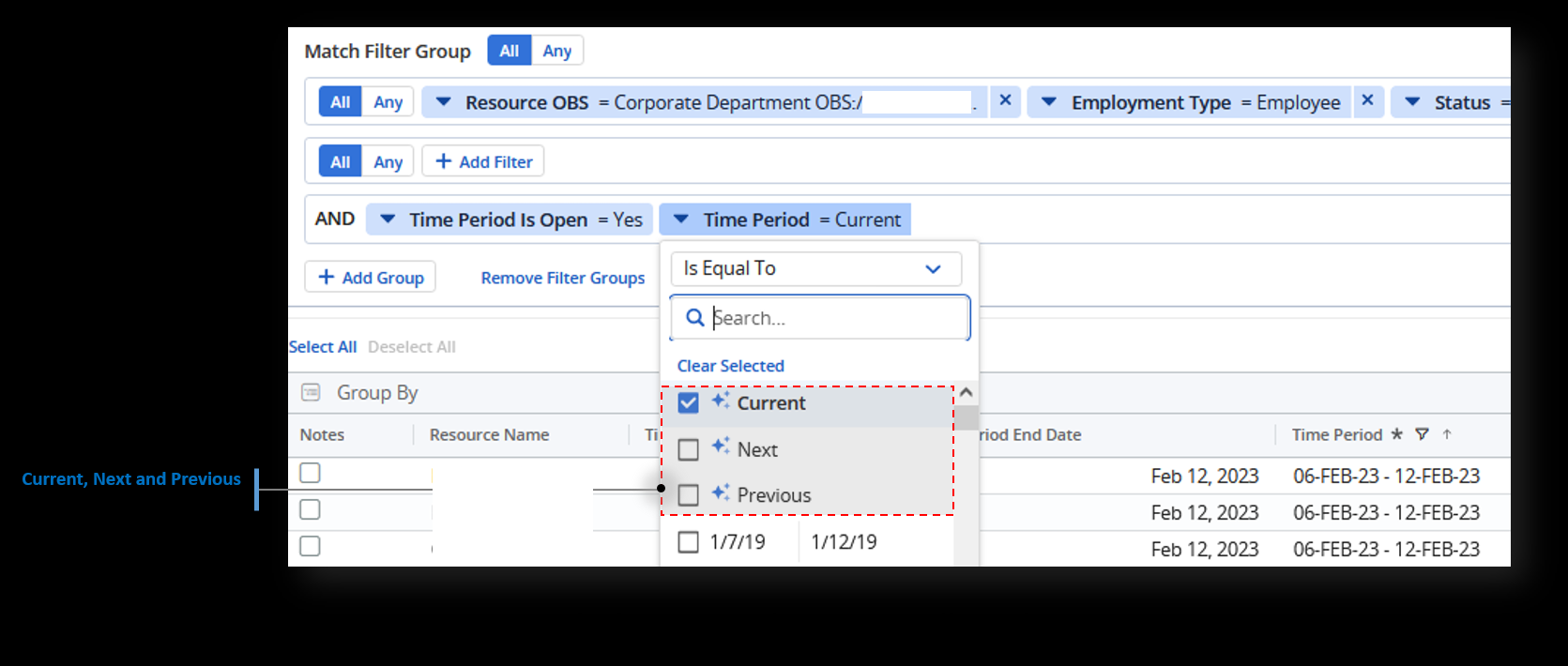Click Clear Selected link
Image resolution: width=1568 pixels, height=666 pixels.
[731, 366]
